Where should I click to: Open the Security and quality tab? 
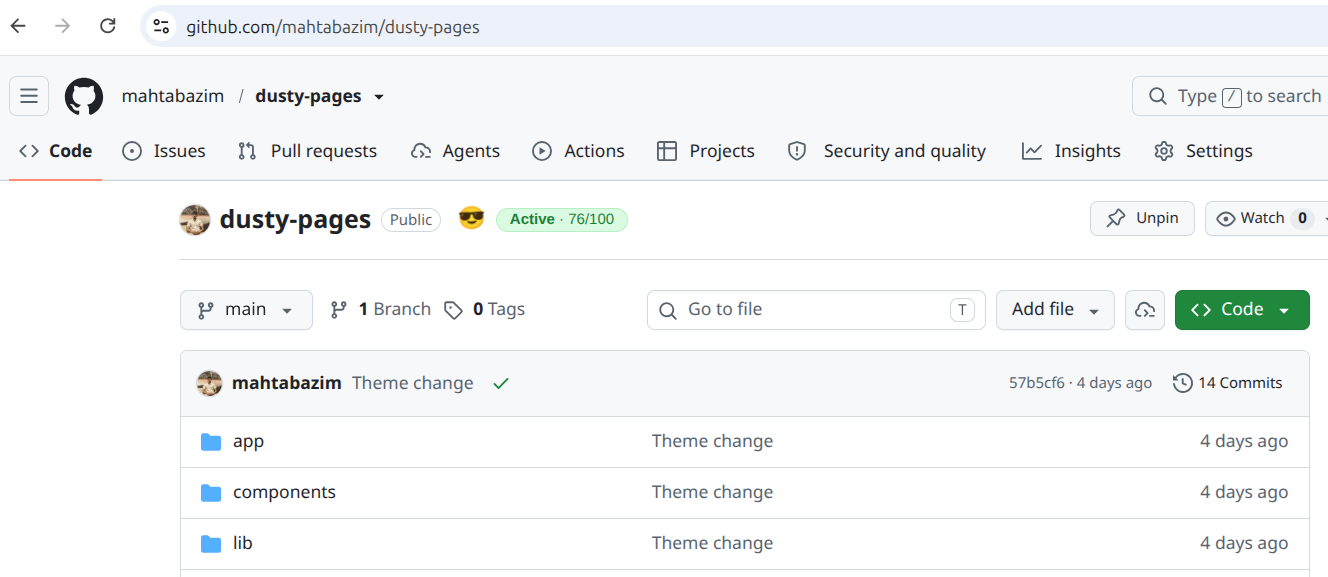point(887,151)
